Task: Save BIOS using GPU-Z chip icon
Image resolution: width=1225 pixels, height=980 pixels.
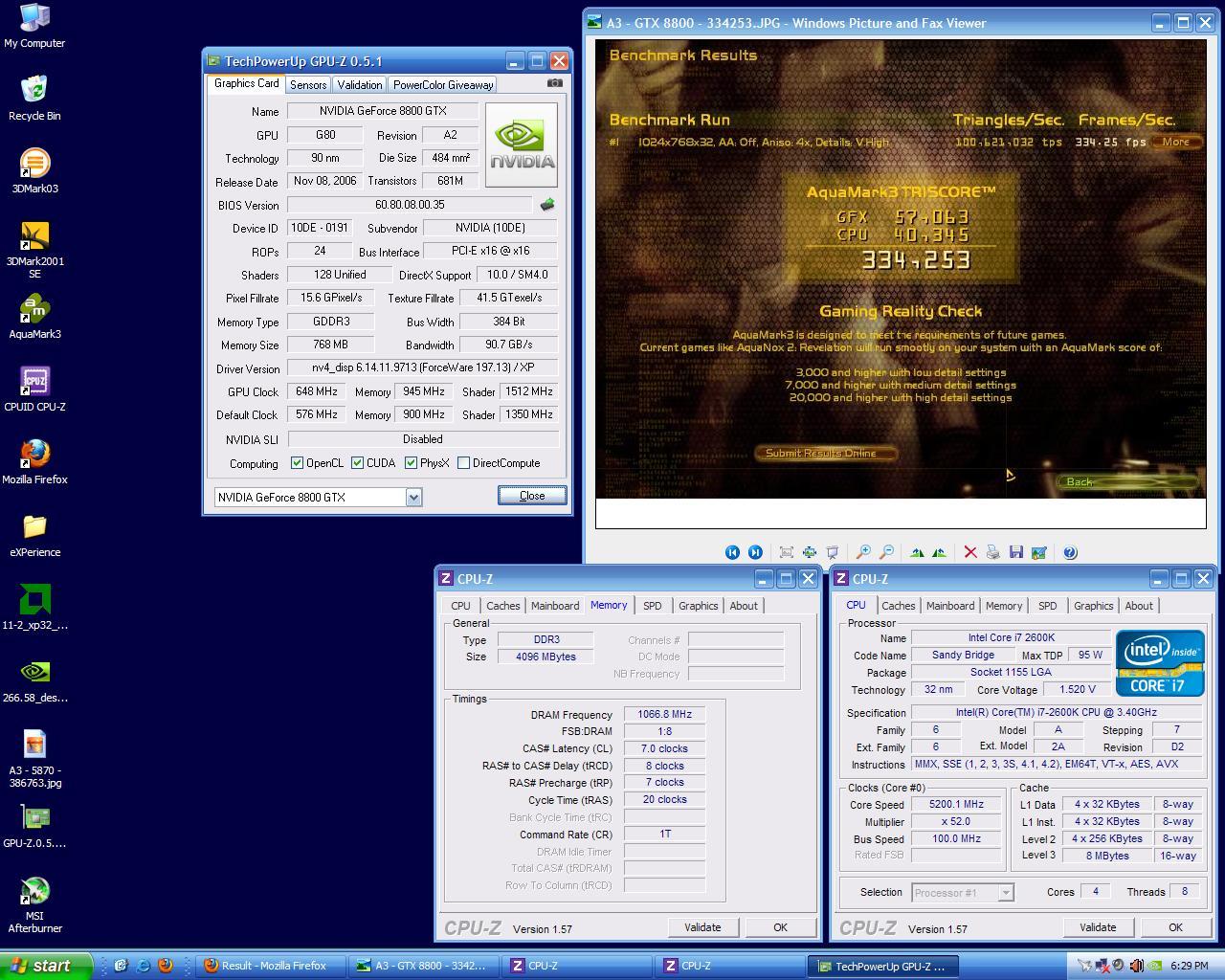Action: pyautogui.click(x=547, y=205)
